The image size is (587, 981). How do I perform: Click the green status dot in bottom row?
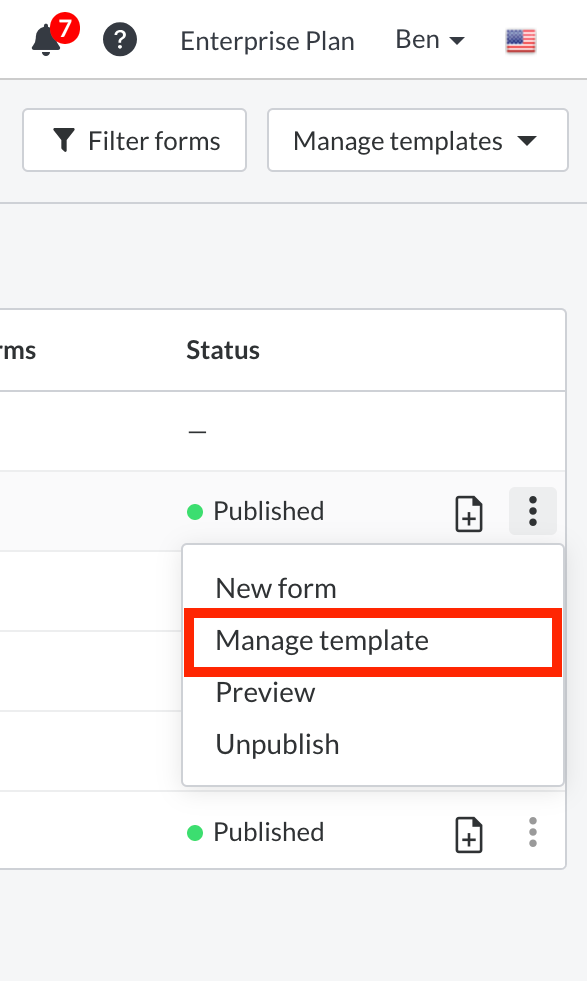195,833
